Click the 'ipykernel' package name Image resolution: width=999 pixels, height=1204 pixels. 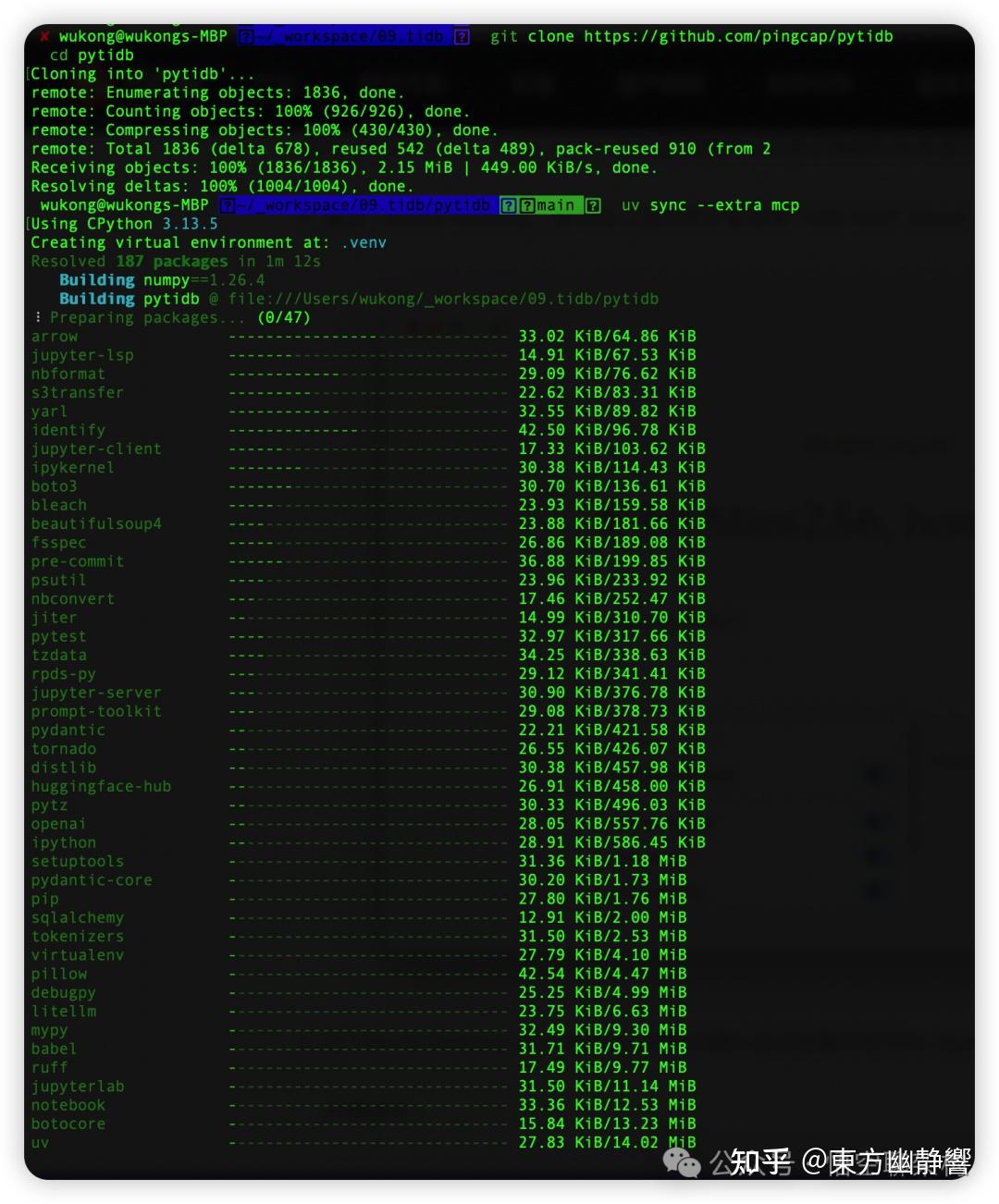[x=72, y=467]
